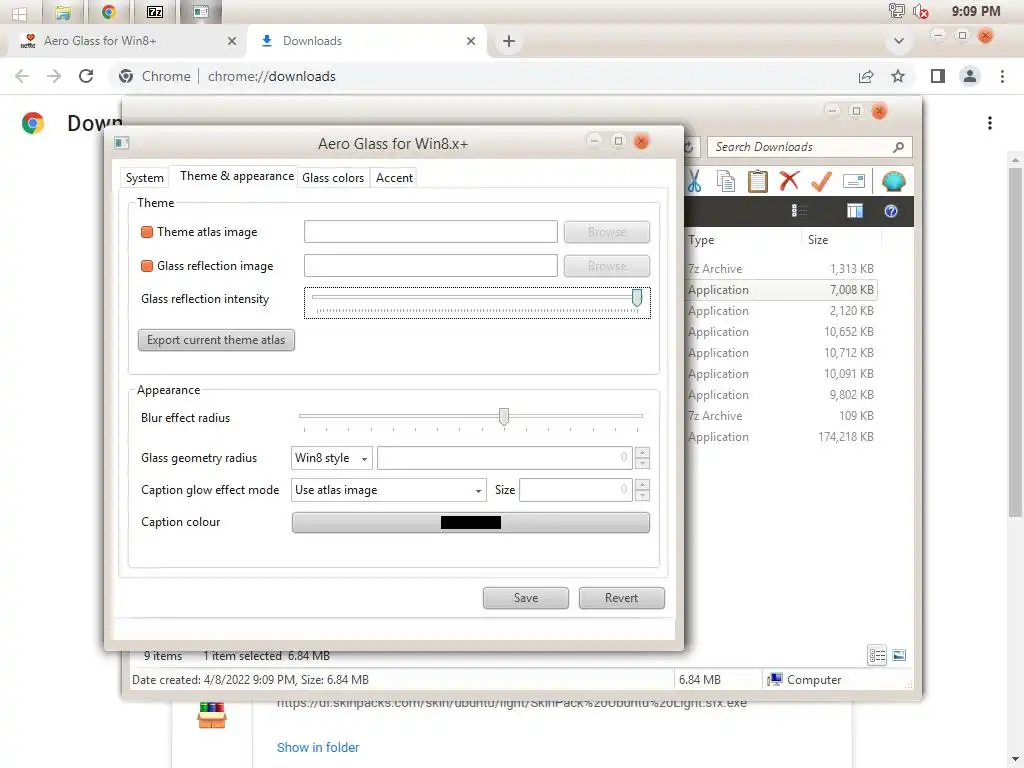
Task: Click Export current theme atlas button
Action: point(216,340)
